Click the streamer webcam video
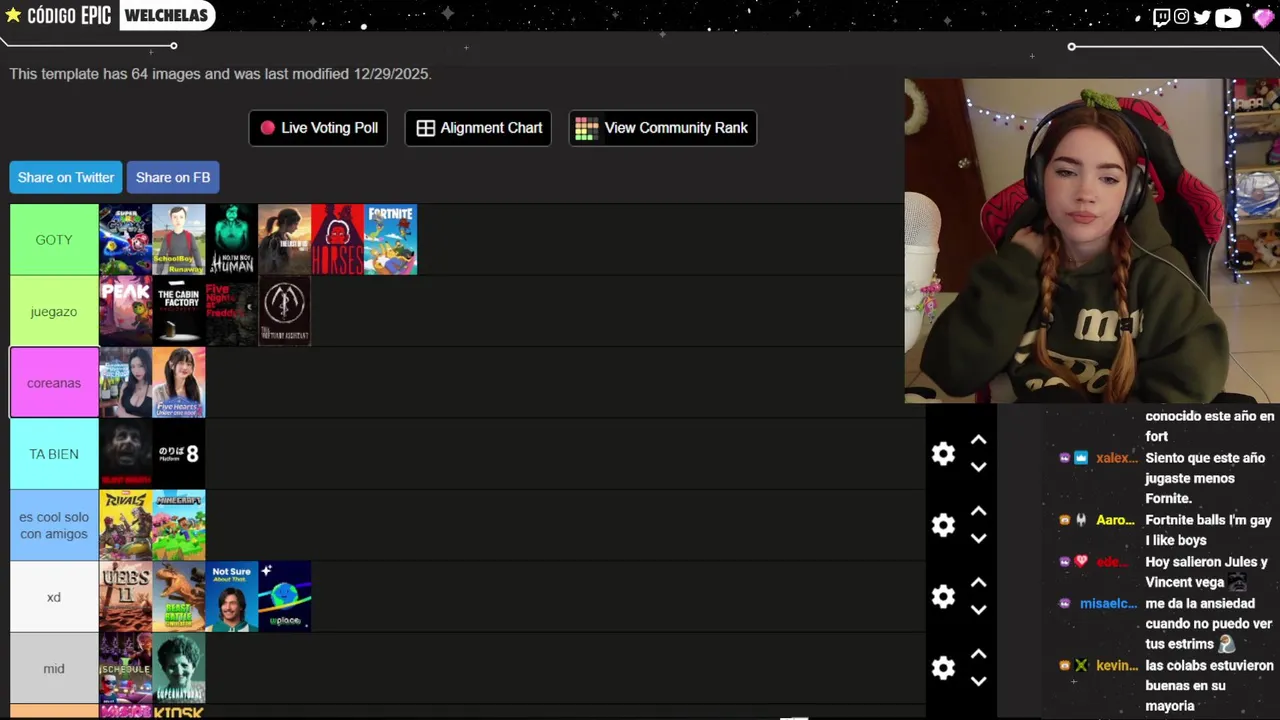 pos(1092,241)
